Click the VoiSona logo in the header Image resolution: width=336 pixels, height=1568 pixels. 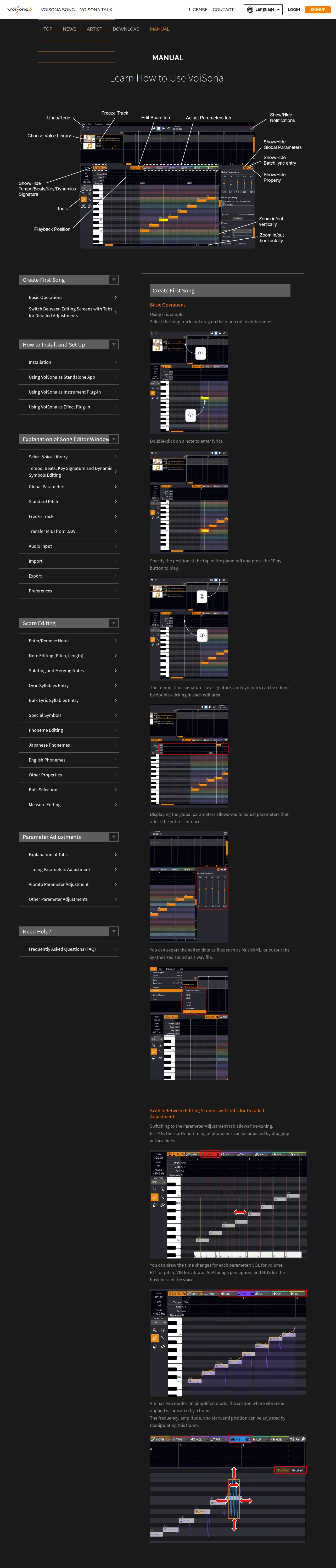tap(20, 9)
